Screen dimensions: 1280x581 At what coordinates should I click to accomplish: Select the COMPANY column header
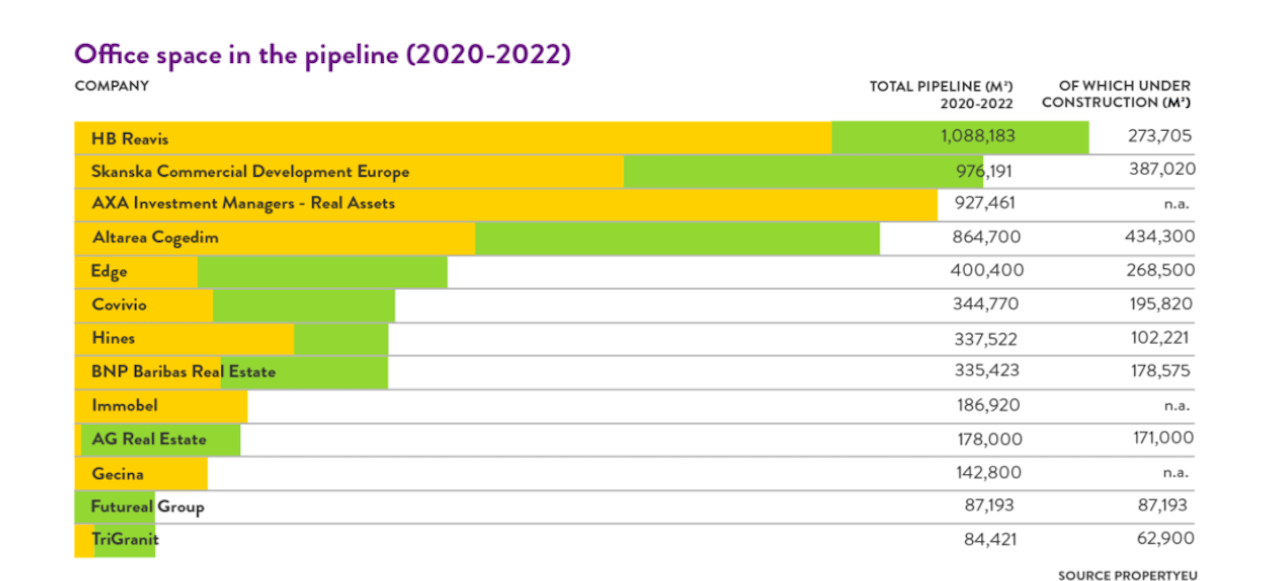click(x=111, y=86)
